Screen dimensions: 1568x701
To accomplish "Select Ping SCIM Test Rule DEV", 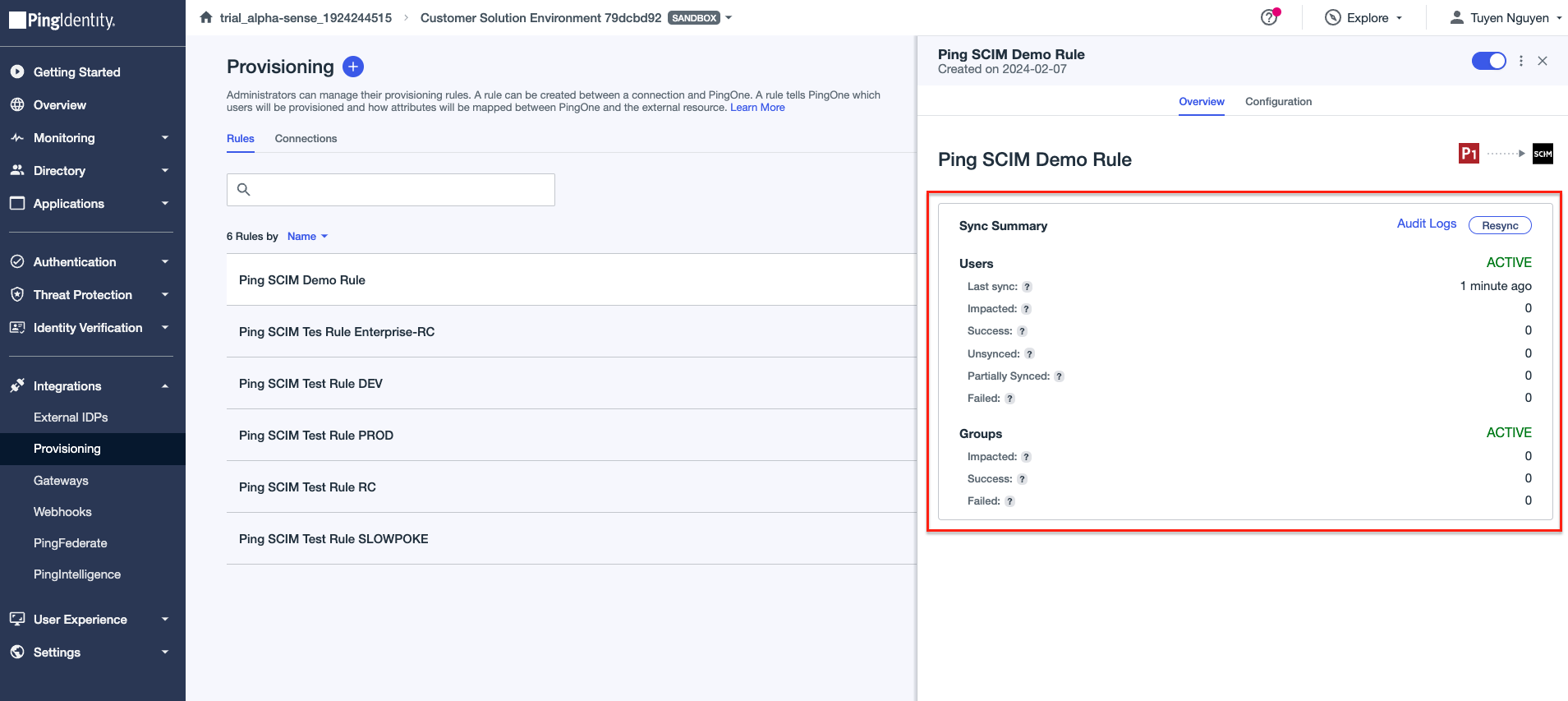I will point(572,384).
